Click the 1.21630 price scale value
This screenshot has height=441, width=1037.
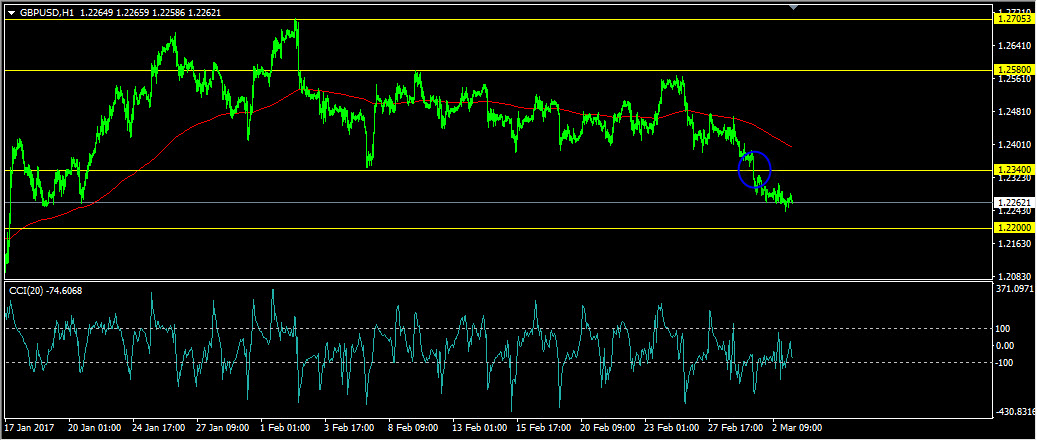coord(1015,244)
